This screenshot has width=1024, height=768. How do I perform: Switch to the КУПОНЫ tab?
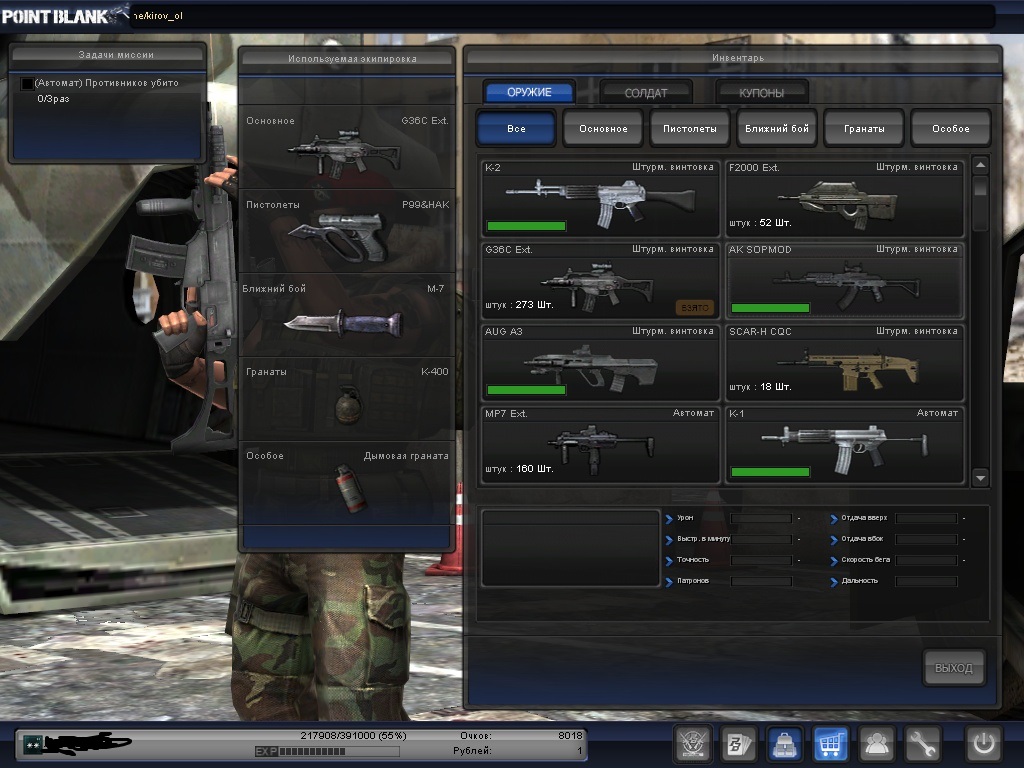click(761, 93)
